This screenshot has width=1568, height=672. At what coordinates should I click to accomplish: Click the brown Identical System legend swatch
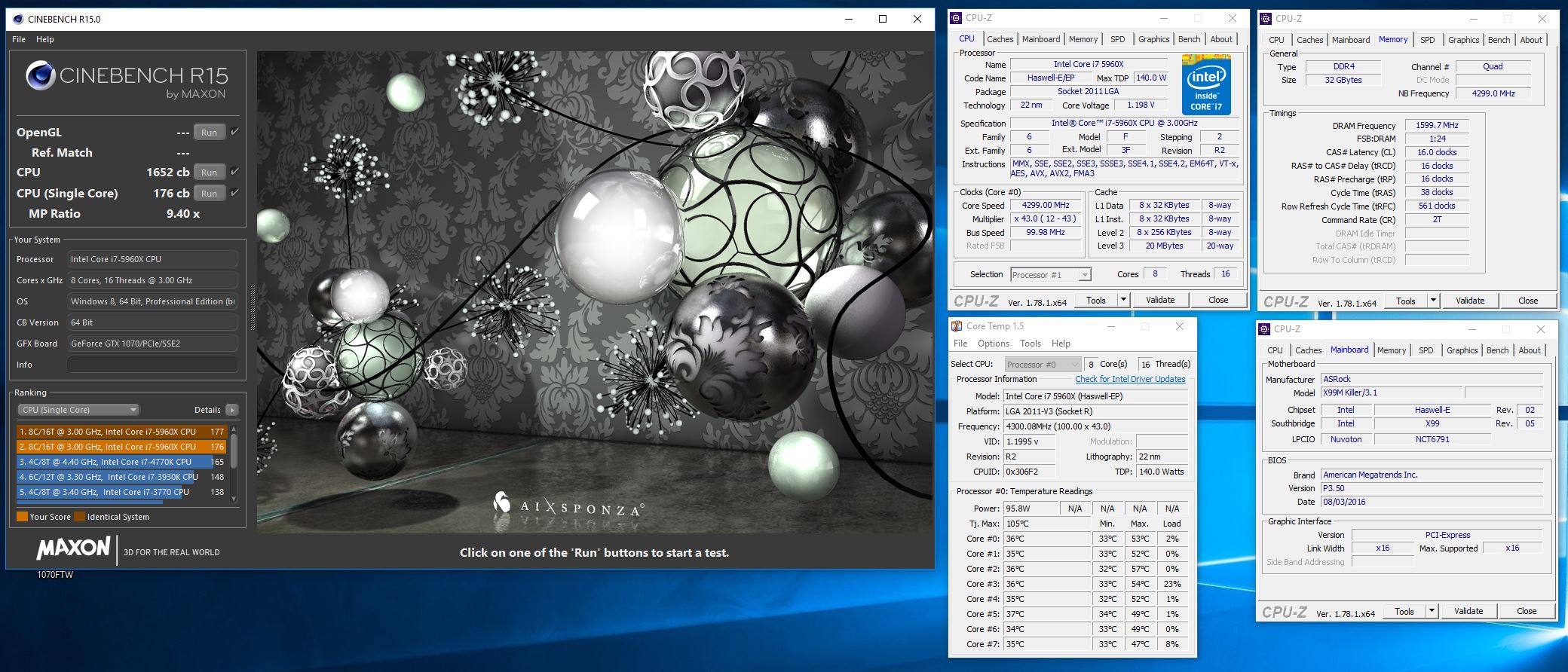pyautogui.click(x=79, y=517)
